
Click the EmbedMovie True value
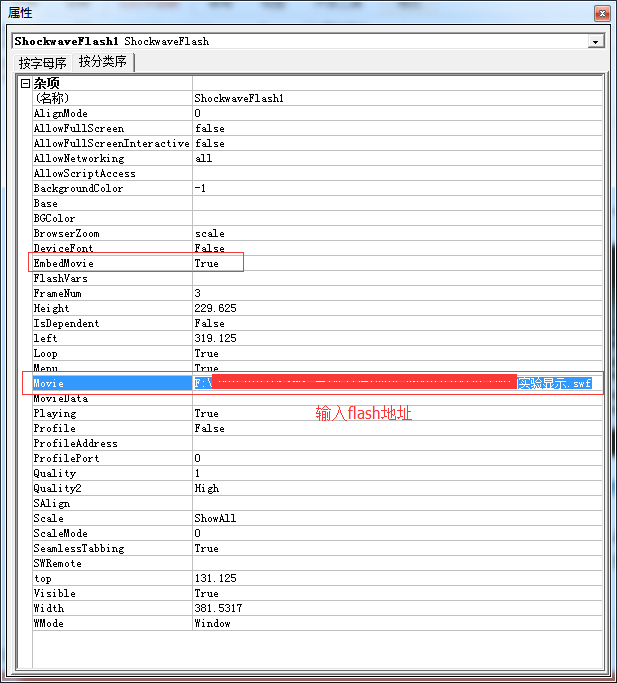[397, 264]
